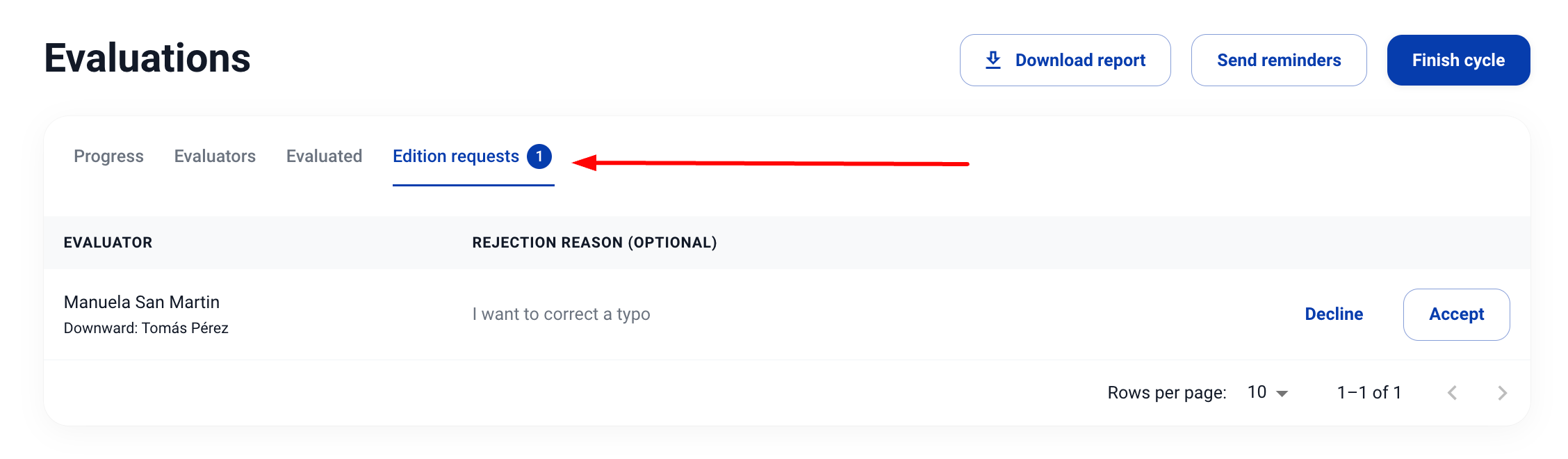Select the Evaluated tab
This screenshot has height=459, width=1568.
pyautogui.click(x=324, y=156)
